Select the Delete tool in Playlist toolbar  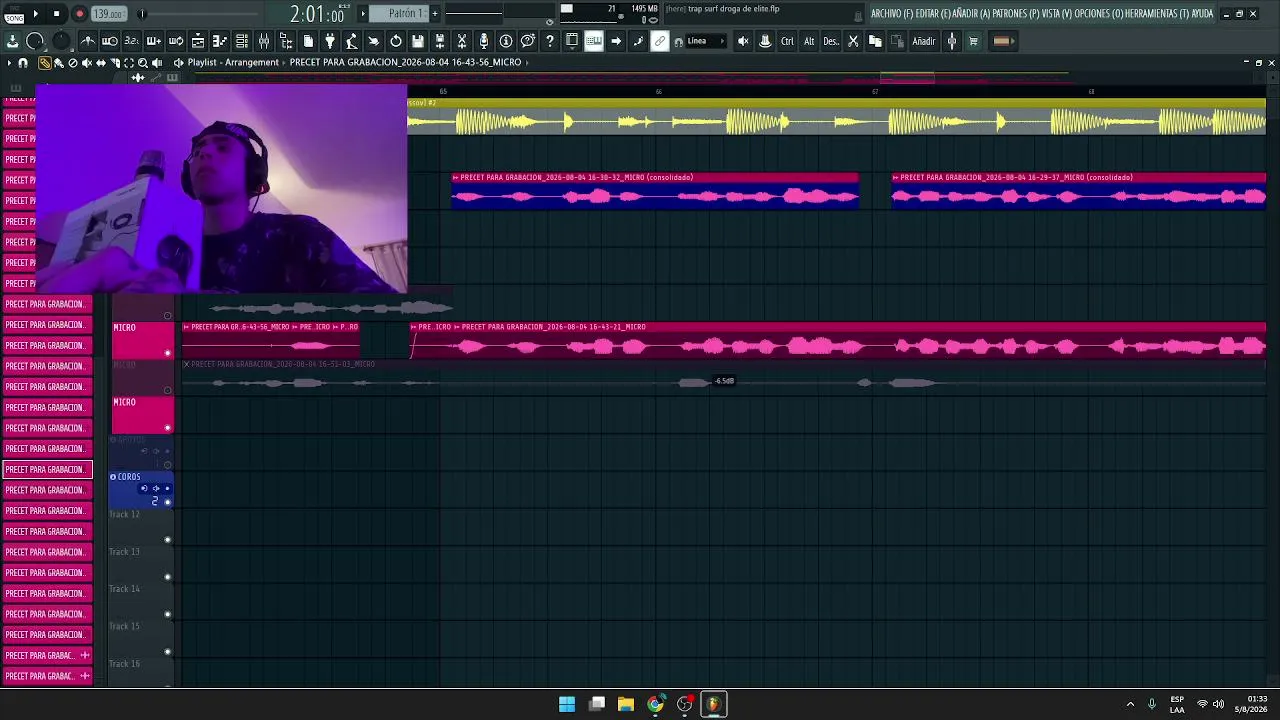[x=72, y=62]
